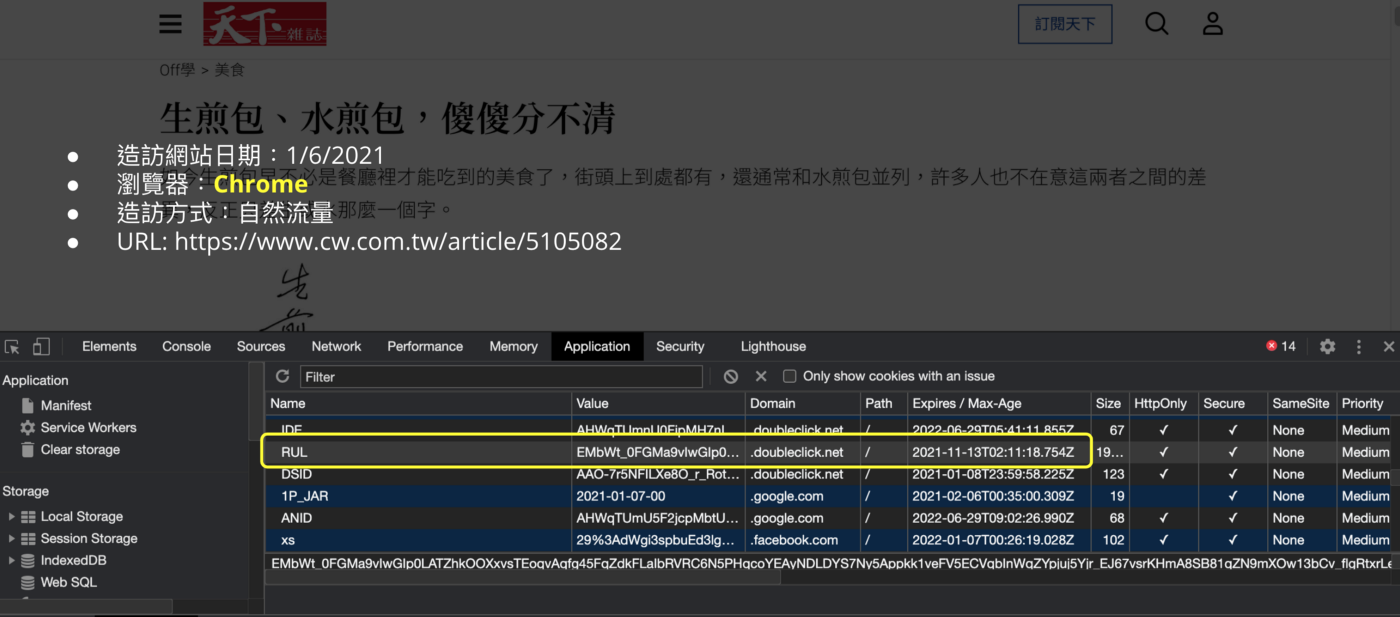Expand the Session Storage tree node
The width and height of the screenshot is (1400, 617).
[x=12, y=539]
